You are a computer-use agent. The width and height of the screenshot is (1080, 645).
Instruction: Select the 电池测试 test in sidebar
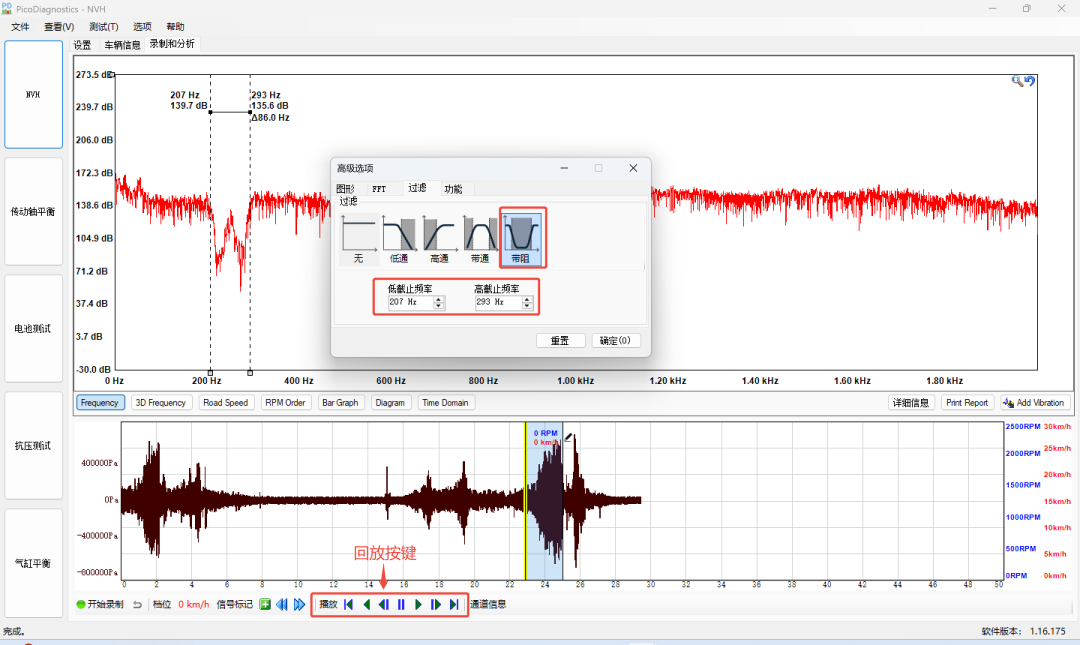(33, 329)
